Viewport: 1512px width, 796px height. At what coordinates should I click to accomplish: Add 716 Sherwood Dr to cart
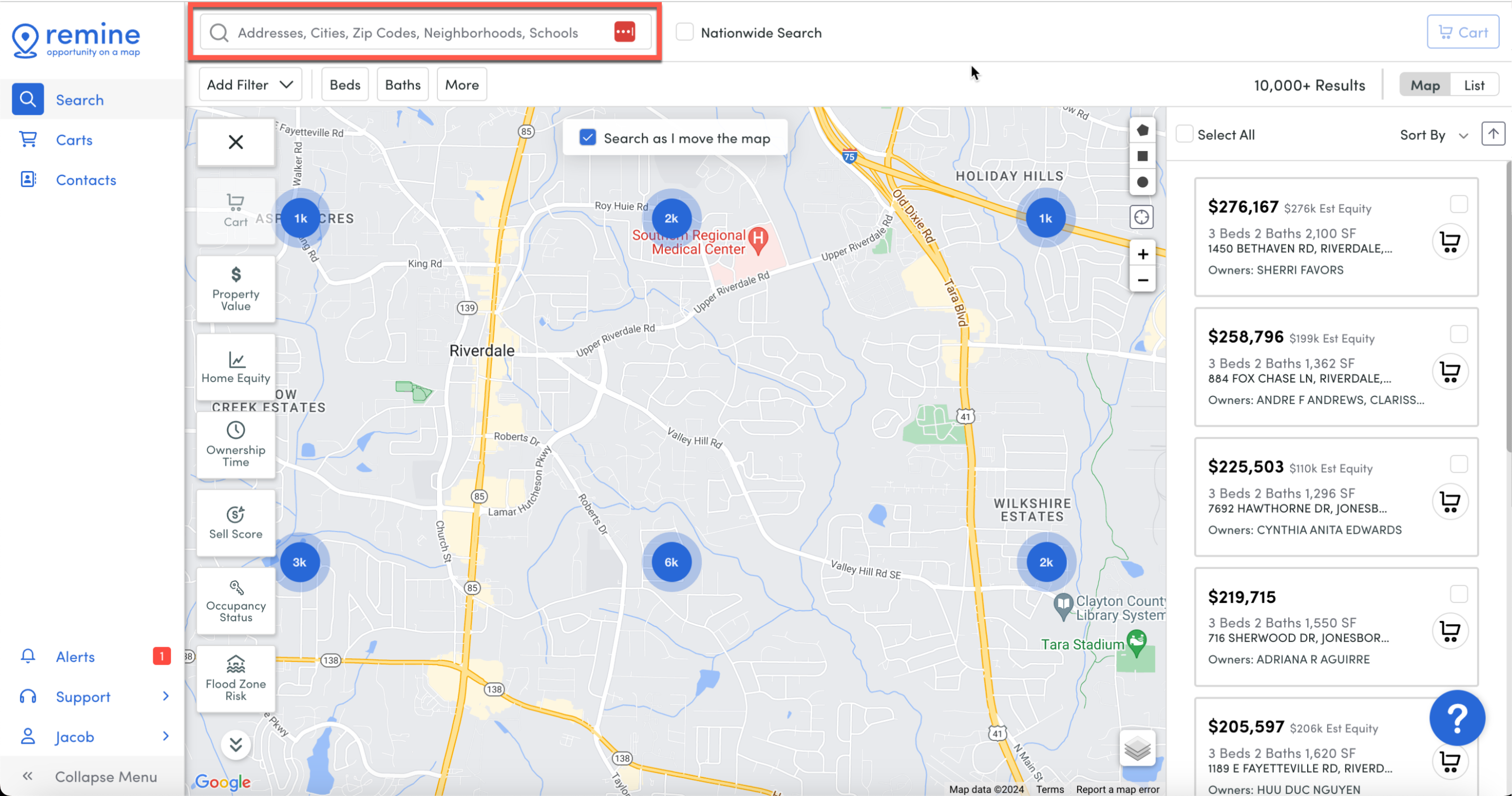coord(1450,631)
